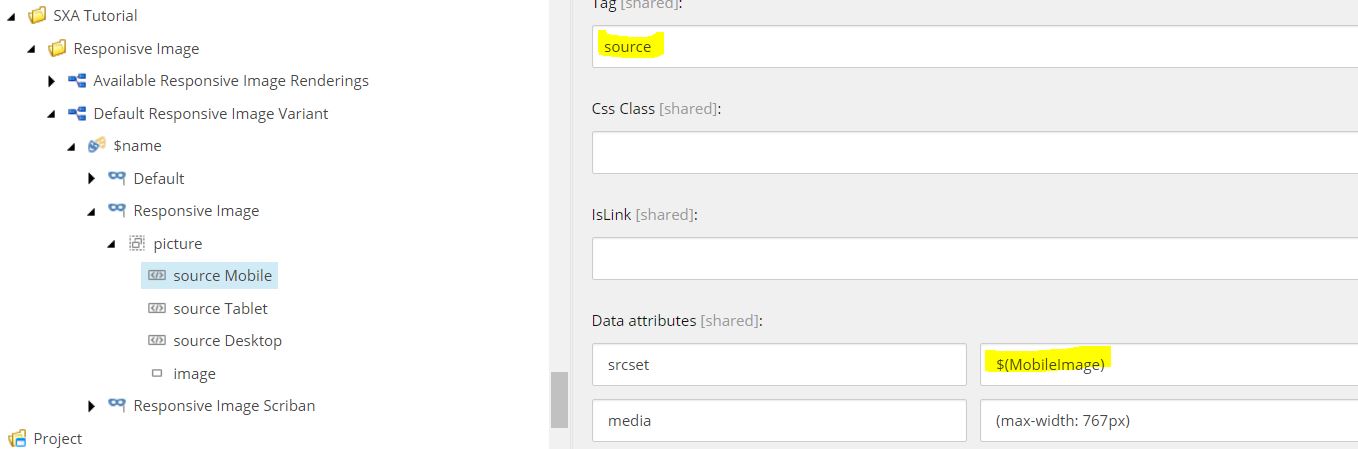
Task: Click the content tree vertical scrollbar
Action: click(559, 399)
